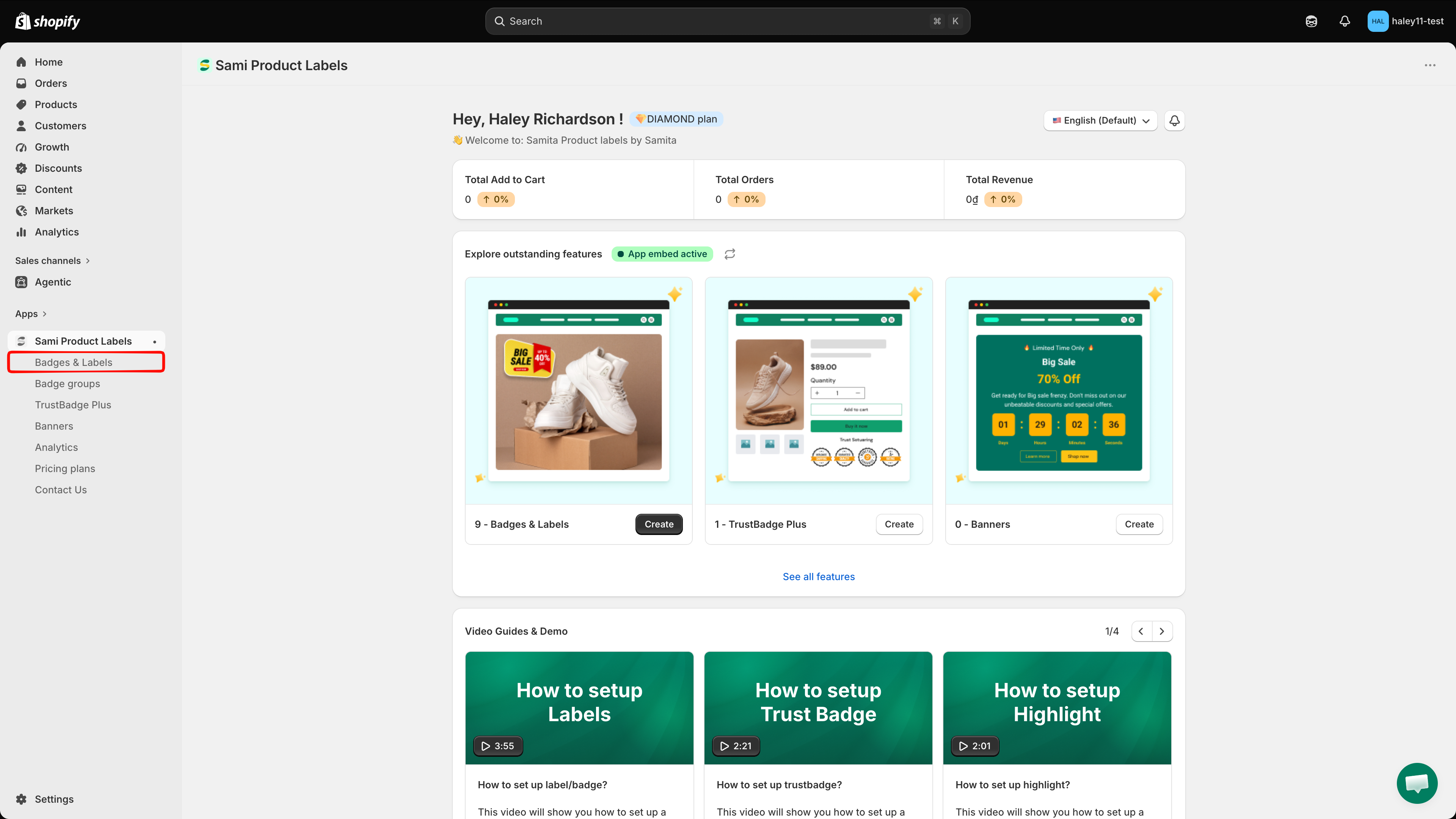This screenshot has width=1456, height=819.
Task: Click the Sami Product Labels page title
Action: tap(281, 65)
